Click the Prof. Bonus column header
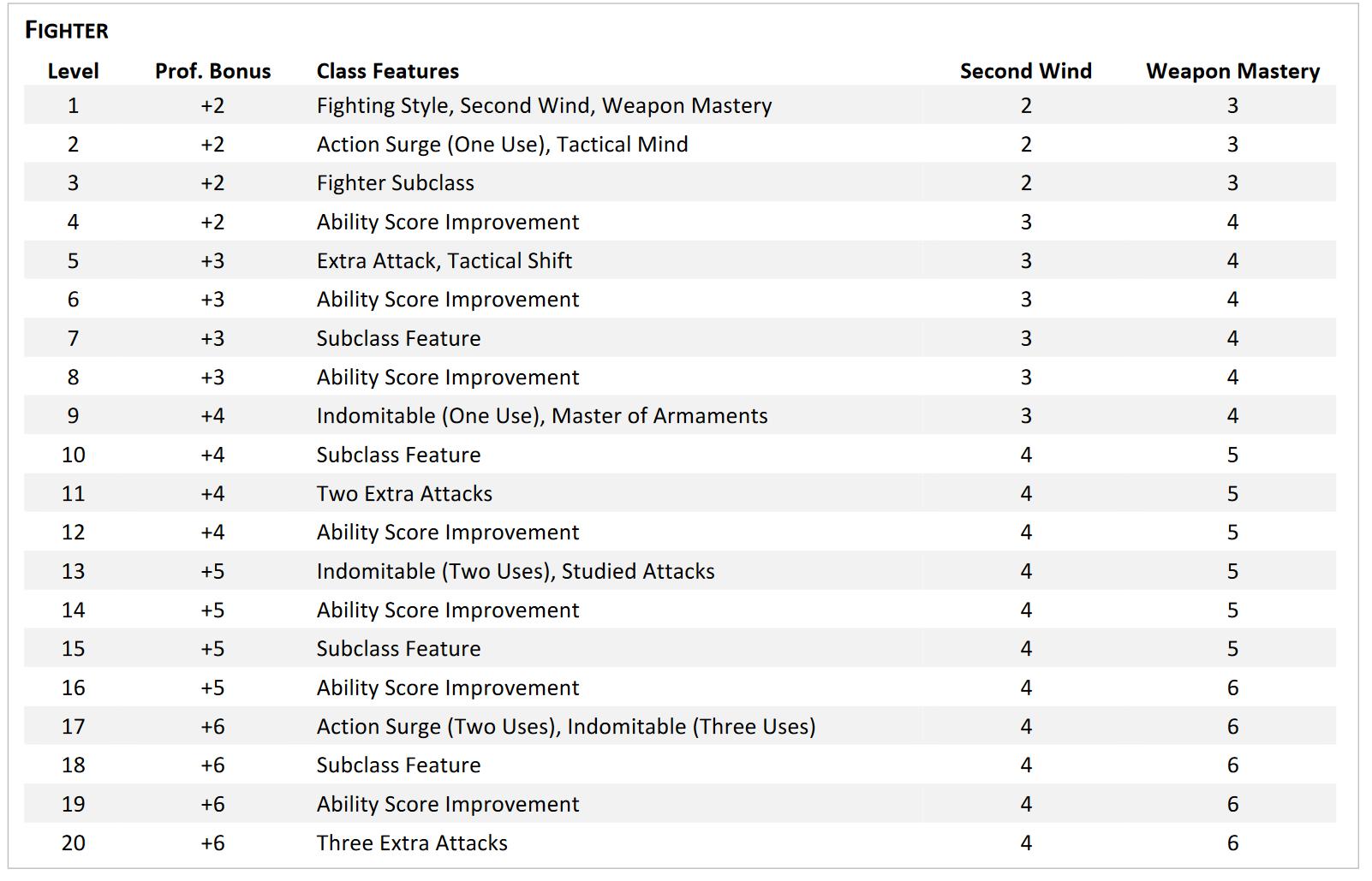 [212, 71]
